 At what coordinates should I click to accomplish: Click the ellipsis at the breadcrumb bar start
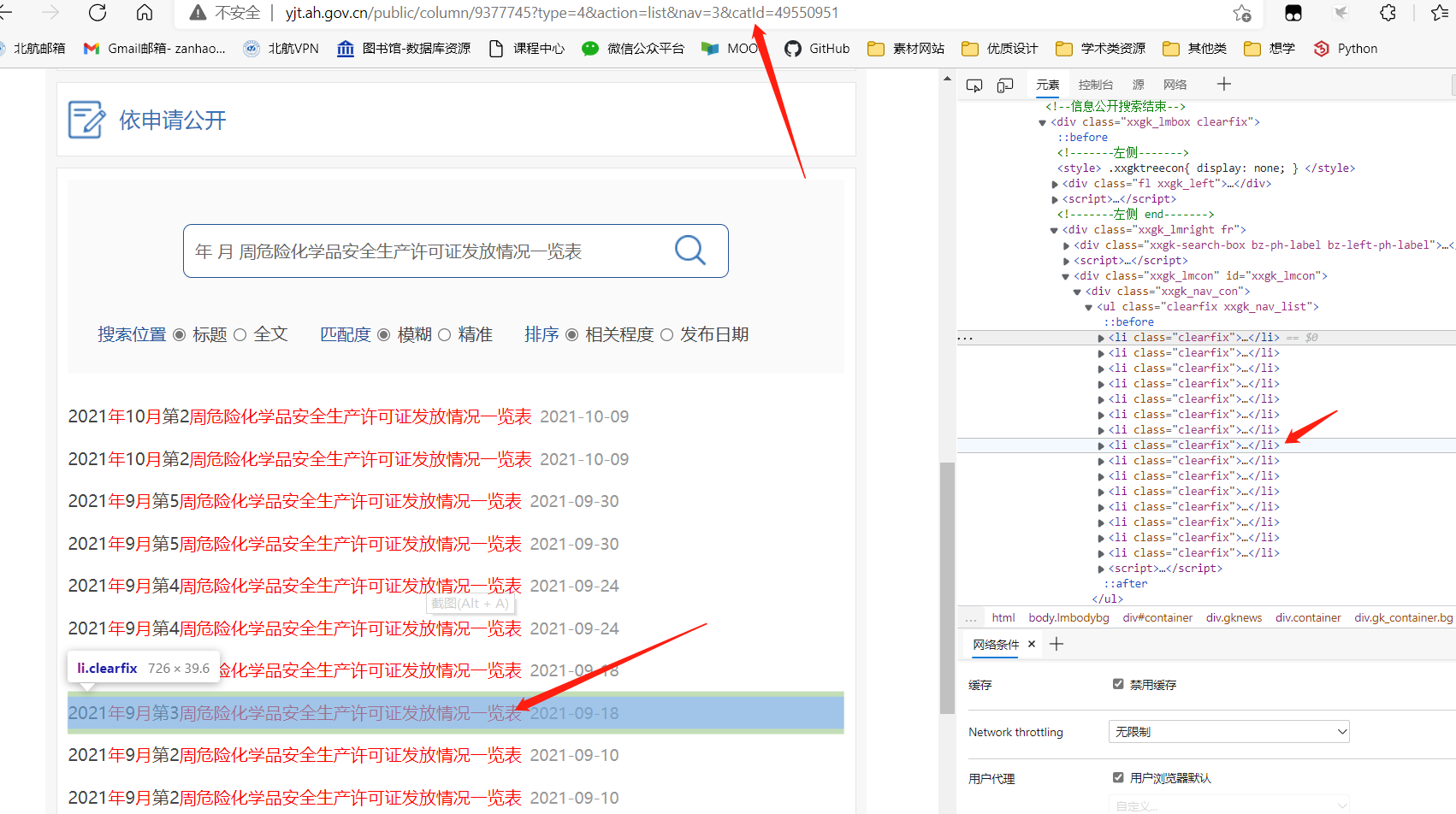pos(970,617)
